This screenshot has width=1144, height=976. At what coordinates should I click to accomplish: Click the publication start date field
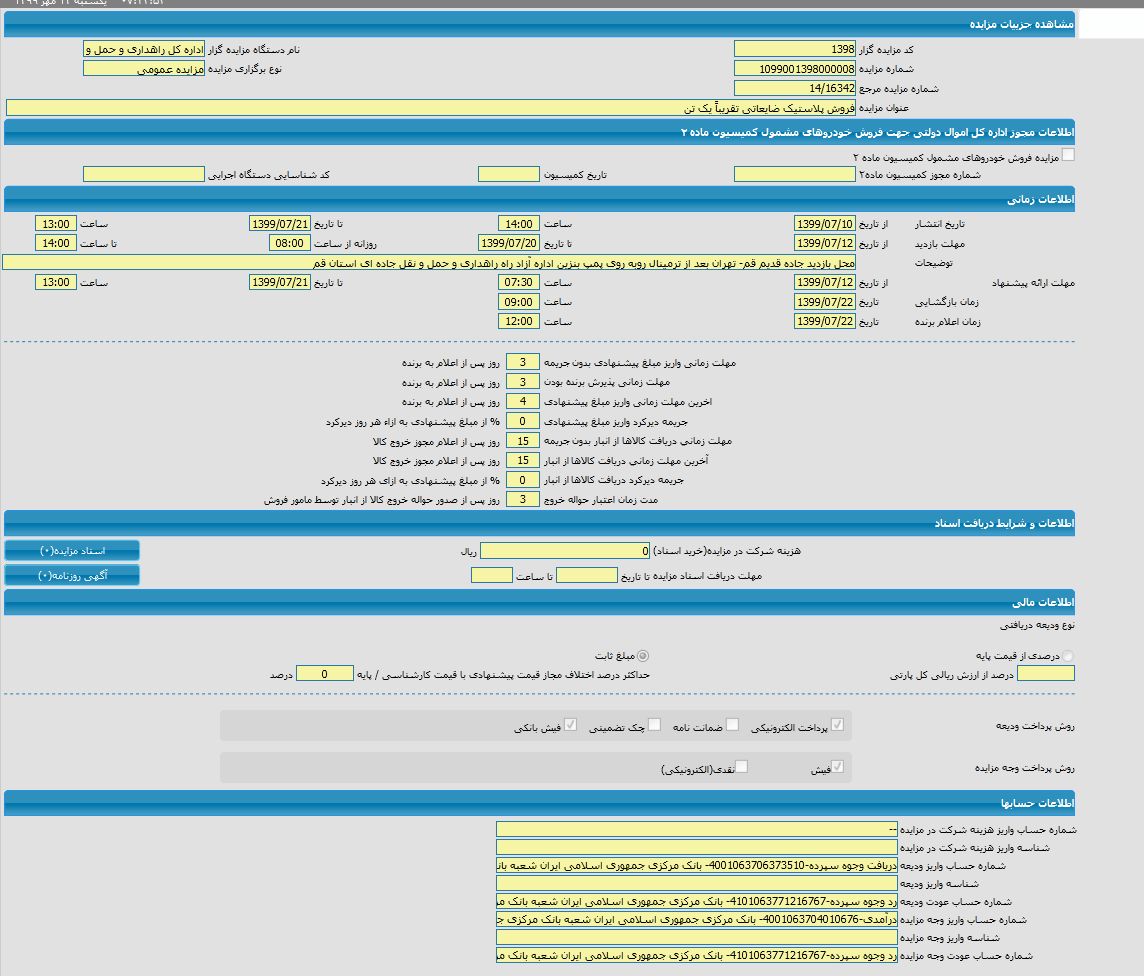[824, 224]
